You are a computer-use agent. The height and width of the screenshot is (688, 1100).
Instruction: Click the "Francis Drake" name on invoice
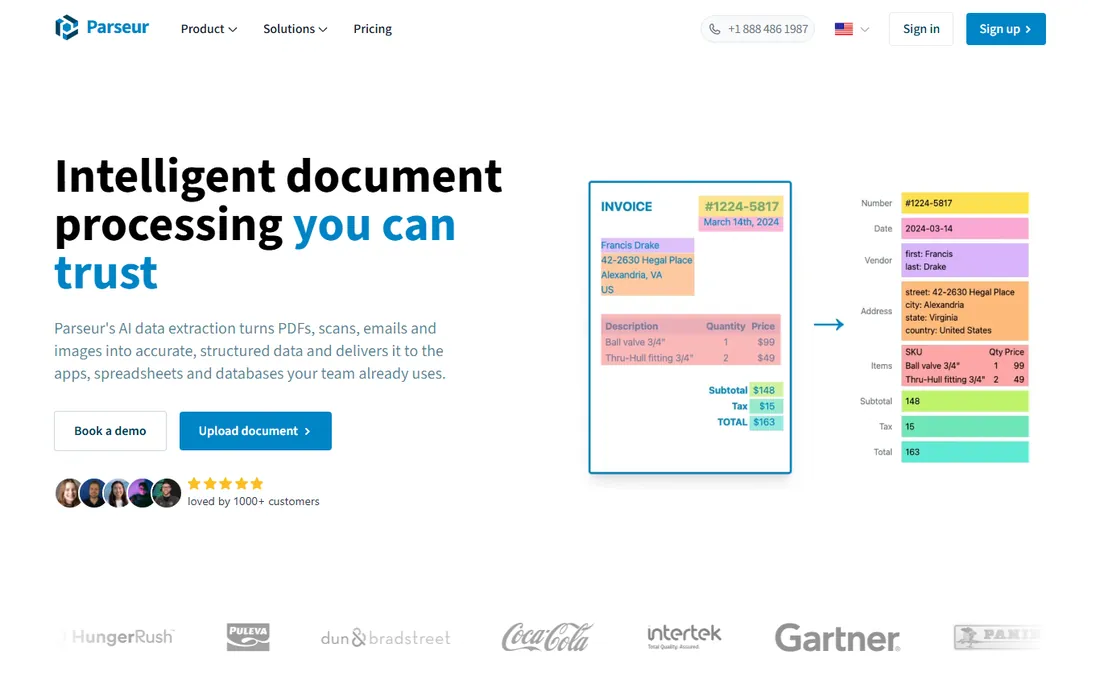pos(630,245)
